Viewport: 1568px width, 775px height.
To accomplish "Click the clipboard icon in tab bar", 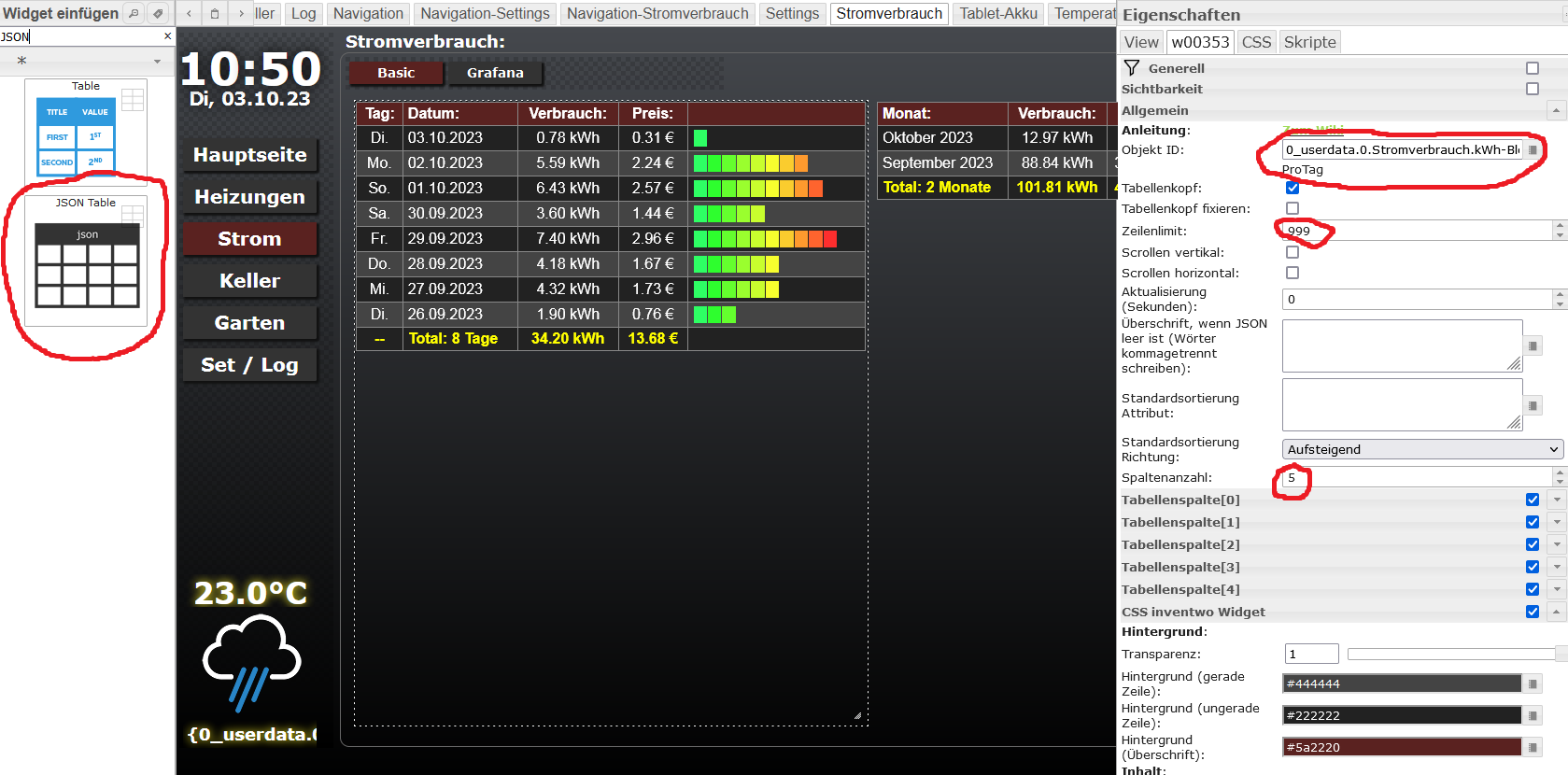I will 215,13.
